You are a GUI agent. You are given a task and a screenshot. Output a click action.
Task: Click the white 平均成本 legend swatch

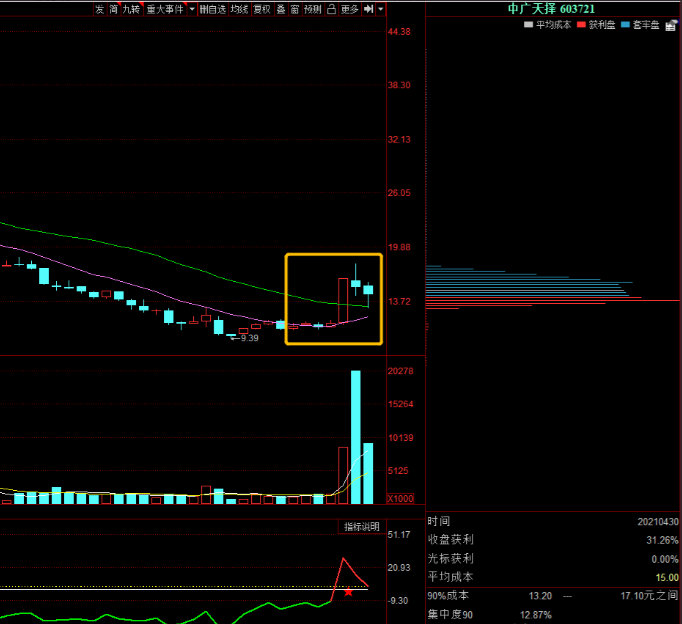[528, 25]
